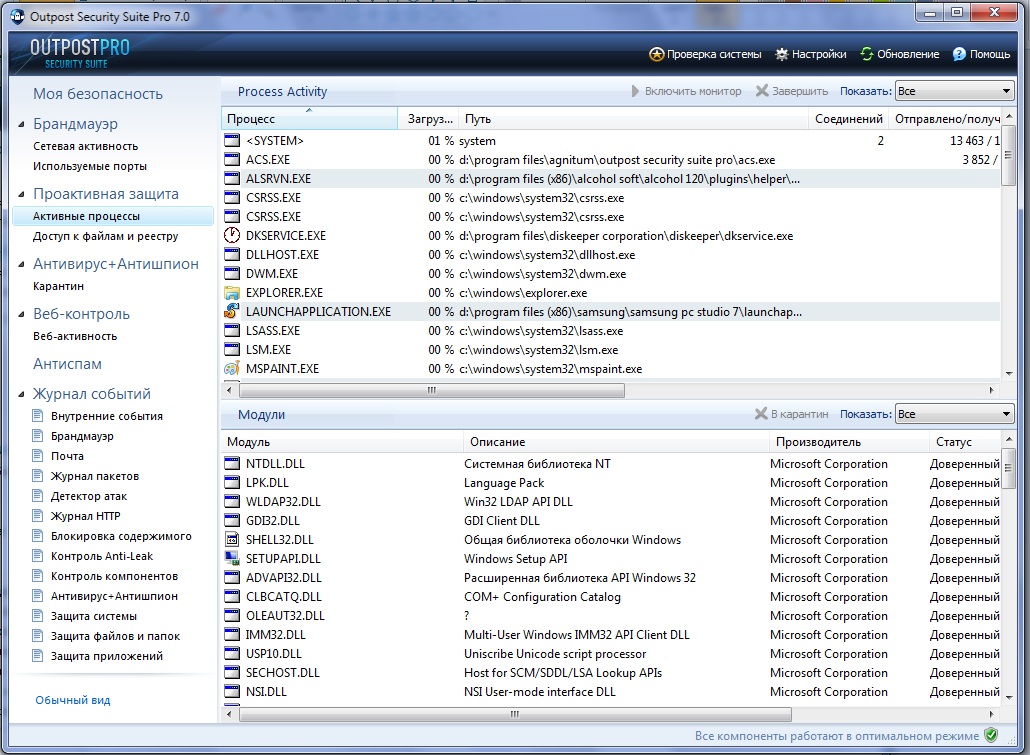Viewport: 1030px width, 755px height.
Task: Click the MSPAINT.EXE palette icon
Action: point(232,369)
